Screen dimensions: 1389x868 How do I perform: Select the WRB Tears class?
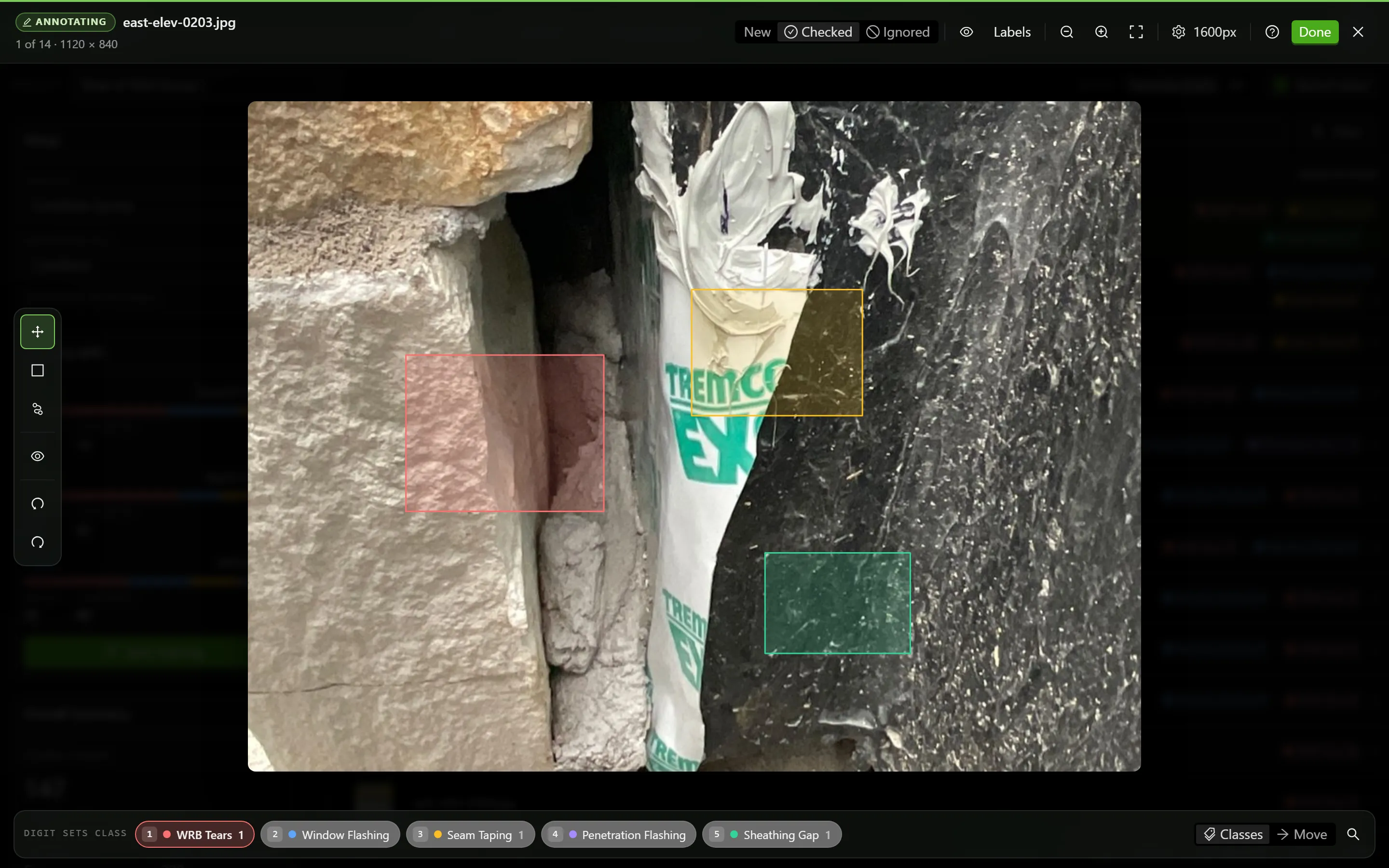point(194,835)
